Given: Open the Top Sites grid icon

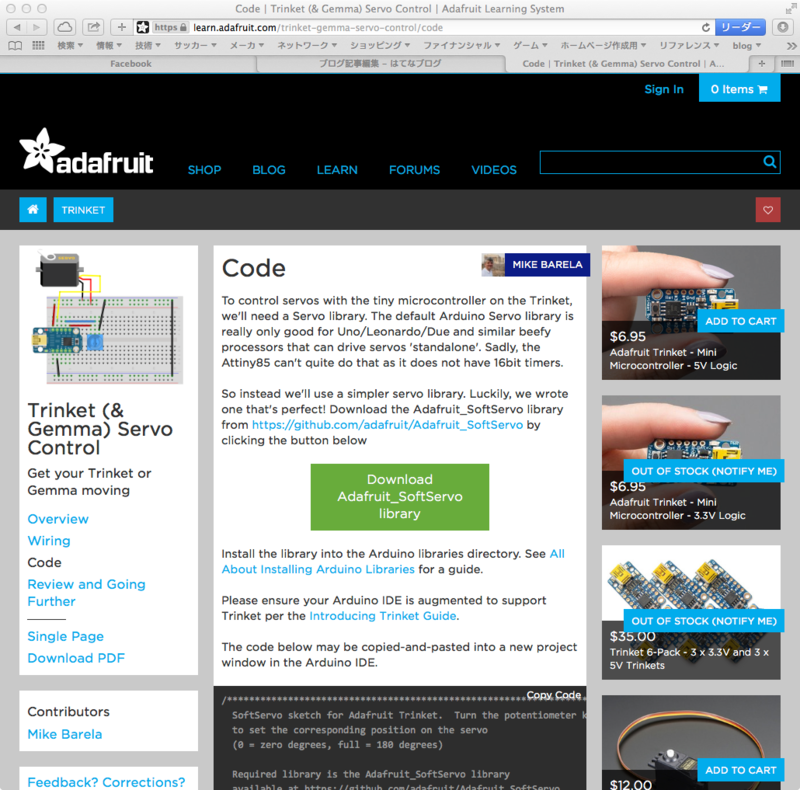Looking at the screenshot, I should click(38, 45).
